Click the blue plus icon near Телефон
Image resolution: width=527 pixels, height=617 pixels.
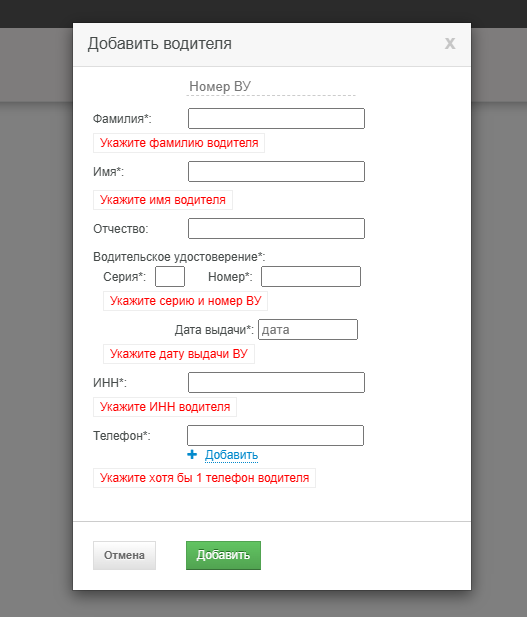pyautogui.click(x=192, y=454)
